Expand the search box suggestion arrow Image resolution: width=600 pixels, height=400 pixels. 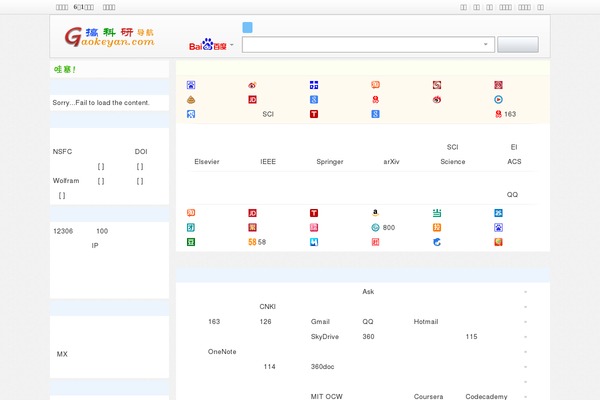tap(486, 45)
